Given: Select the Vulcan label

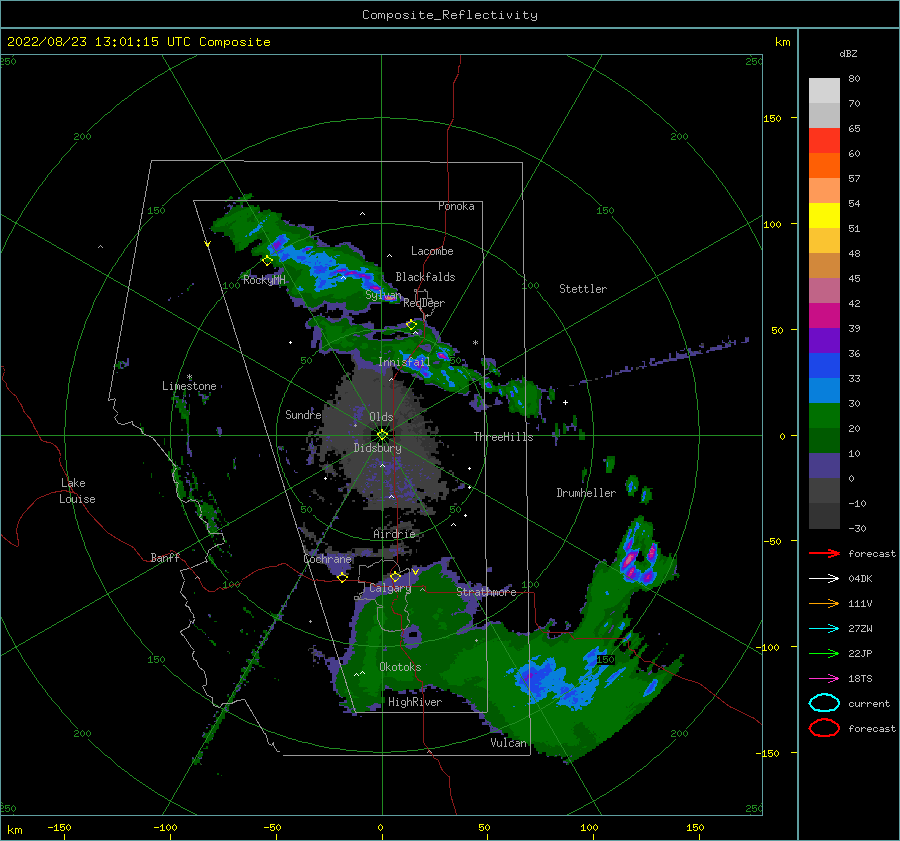Looking at the screenshot, I should click(x=509, y=743).
